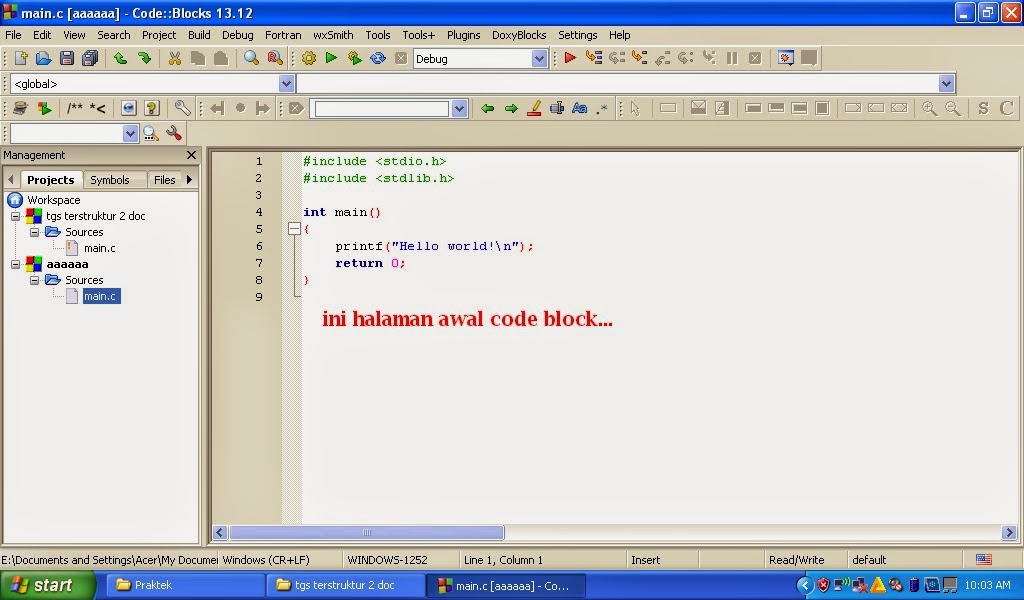Screen dimensions: 1024x600
Task: Jump forward with green right arrow
Action: click(x=511, y=108)
